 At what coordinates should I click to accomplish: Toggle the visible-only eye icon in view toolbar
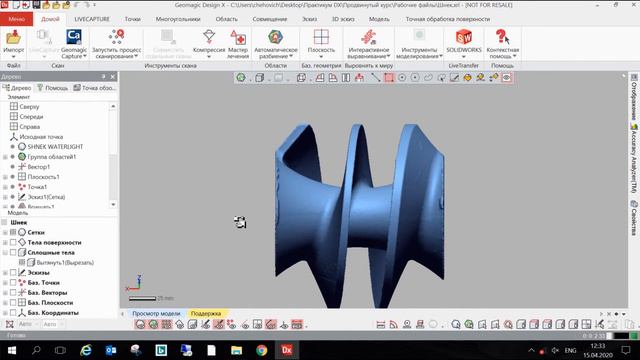pos(507,78)
